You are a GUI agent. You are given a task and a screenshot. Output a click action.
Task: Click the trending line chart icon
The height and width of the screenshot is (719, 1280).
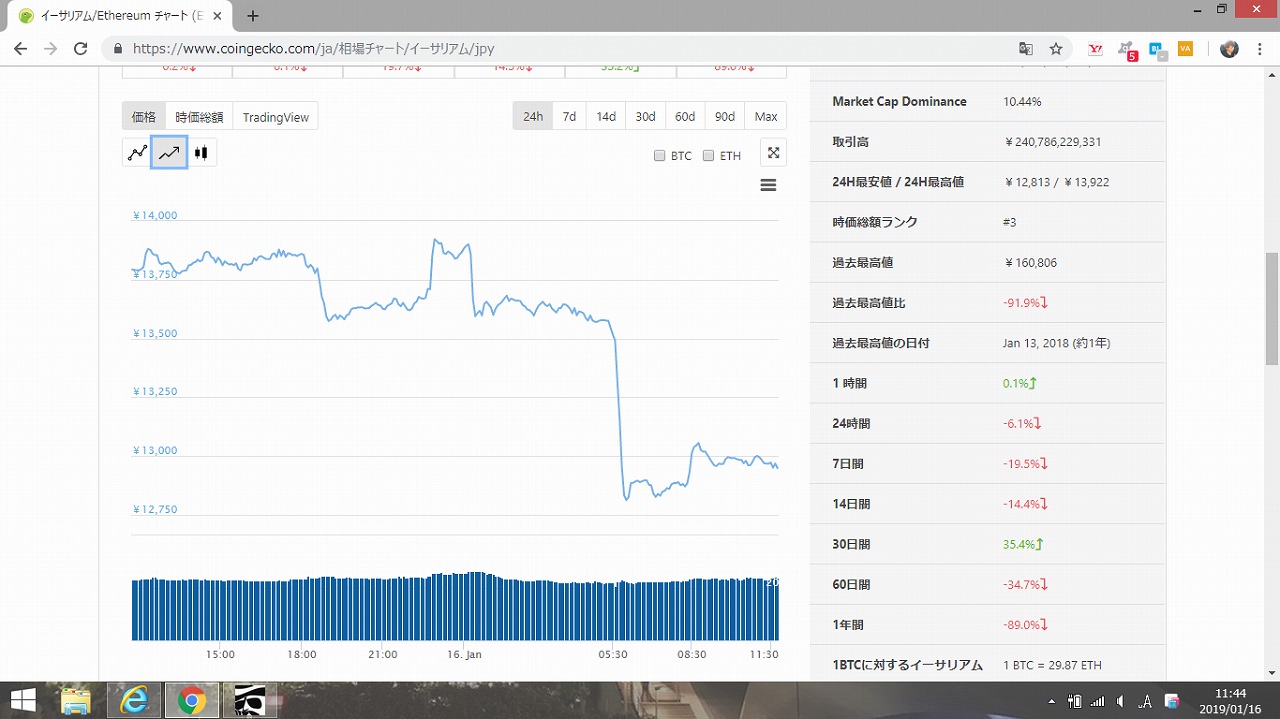(169, 153)
